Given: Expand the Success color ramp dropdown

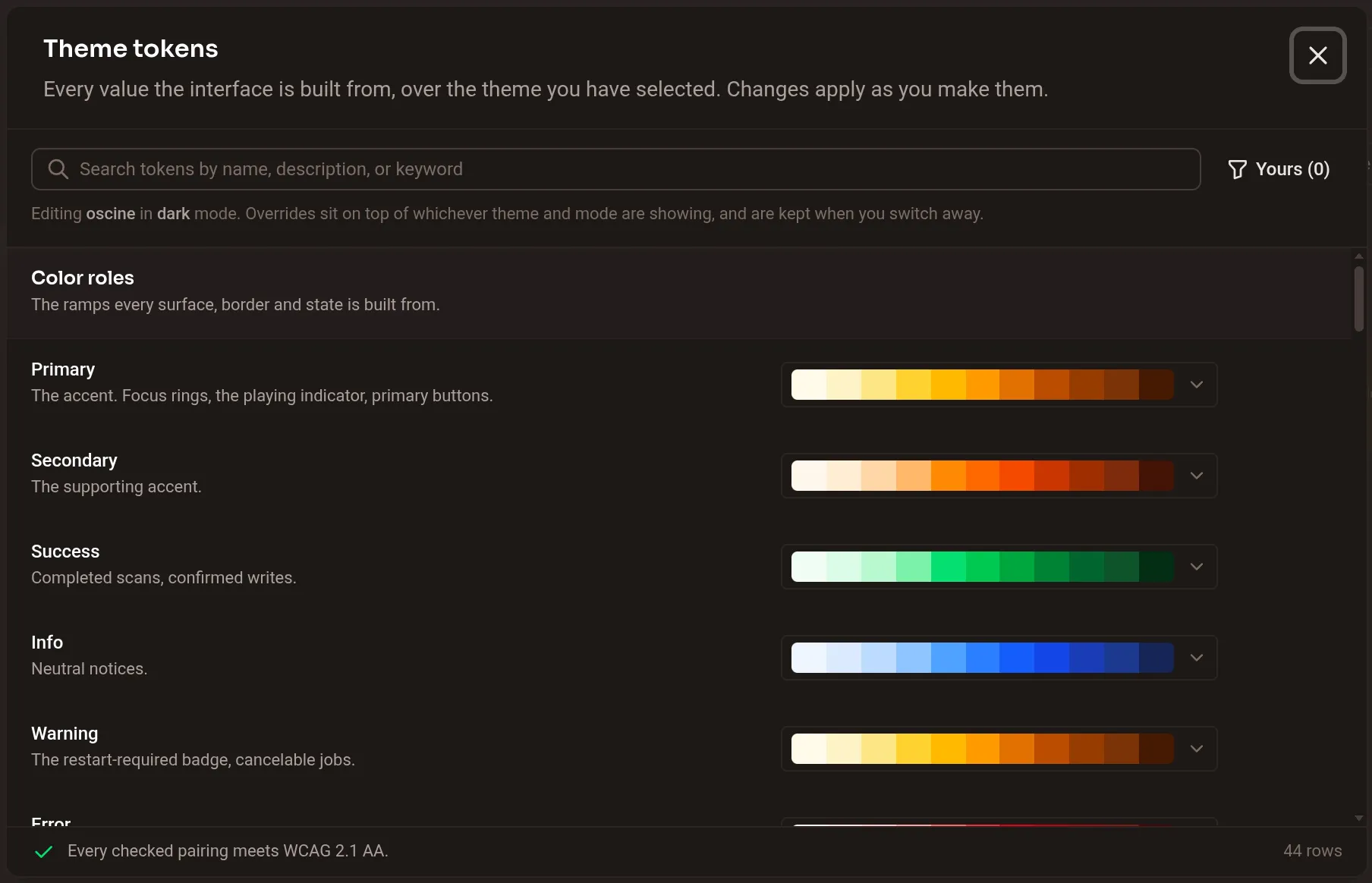Looking at the screenshot, I should pyautogui.click(x=1197, y=567).
